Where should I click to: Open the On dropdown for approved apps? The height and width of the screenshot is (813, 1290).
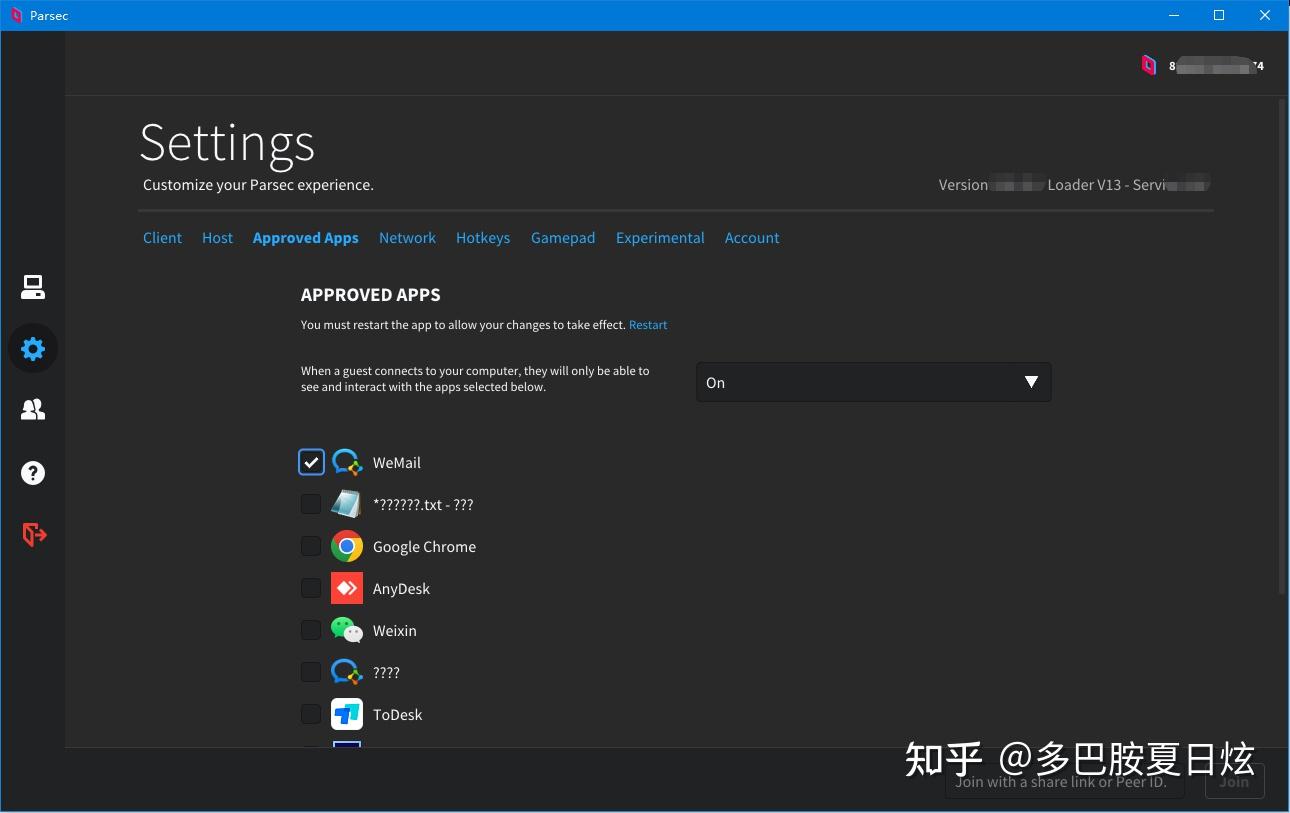coord(872,382)
